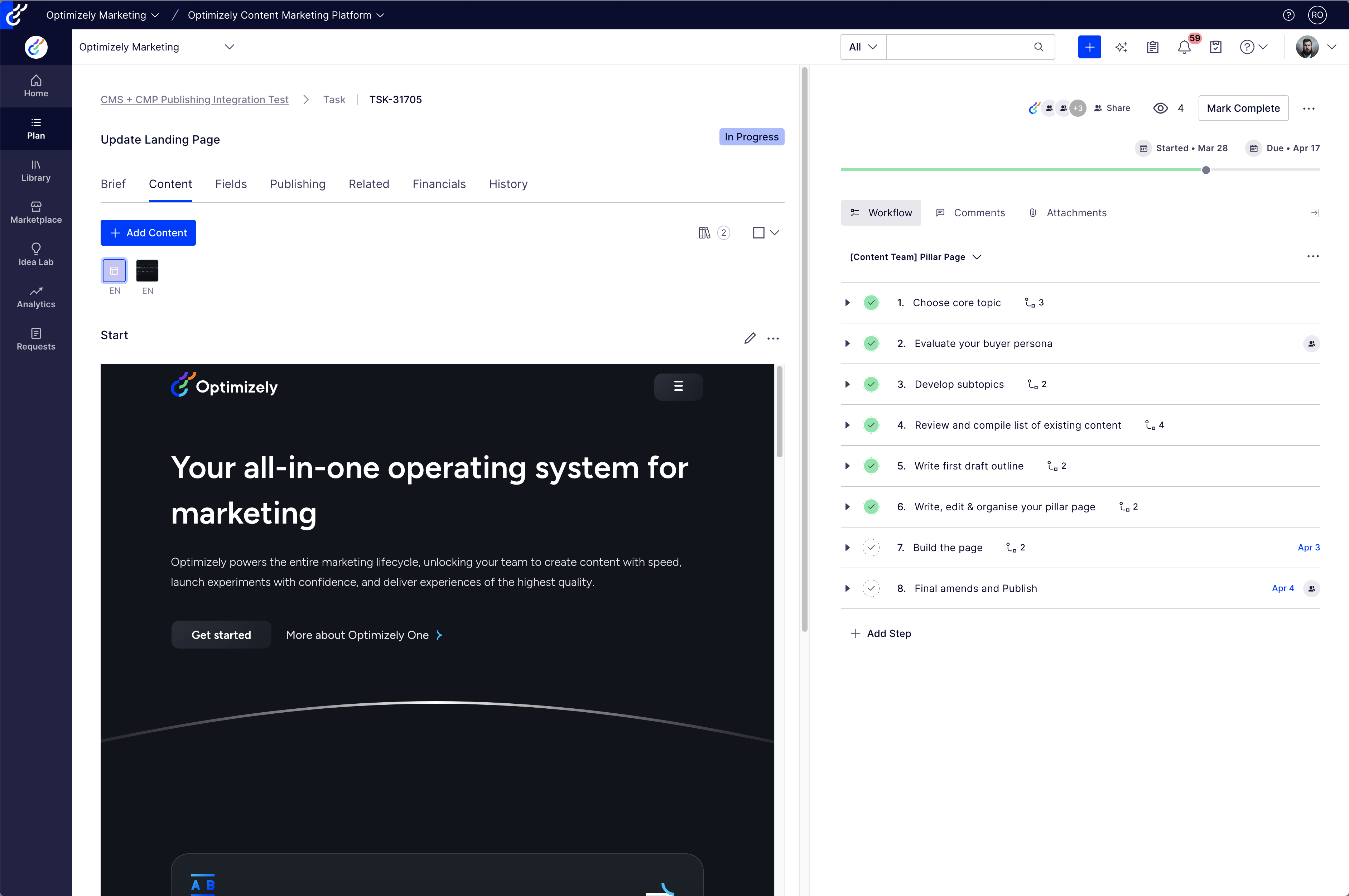Open the All search filter dropdown
Image resolution: width=1349 pixels, height=896 pixels.
(863, 47)
